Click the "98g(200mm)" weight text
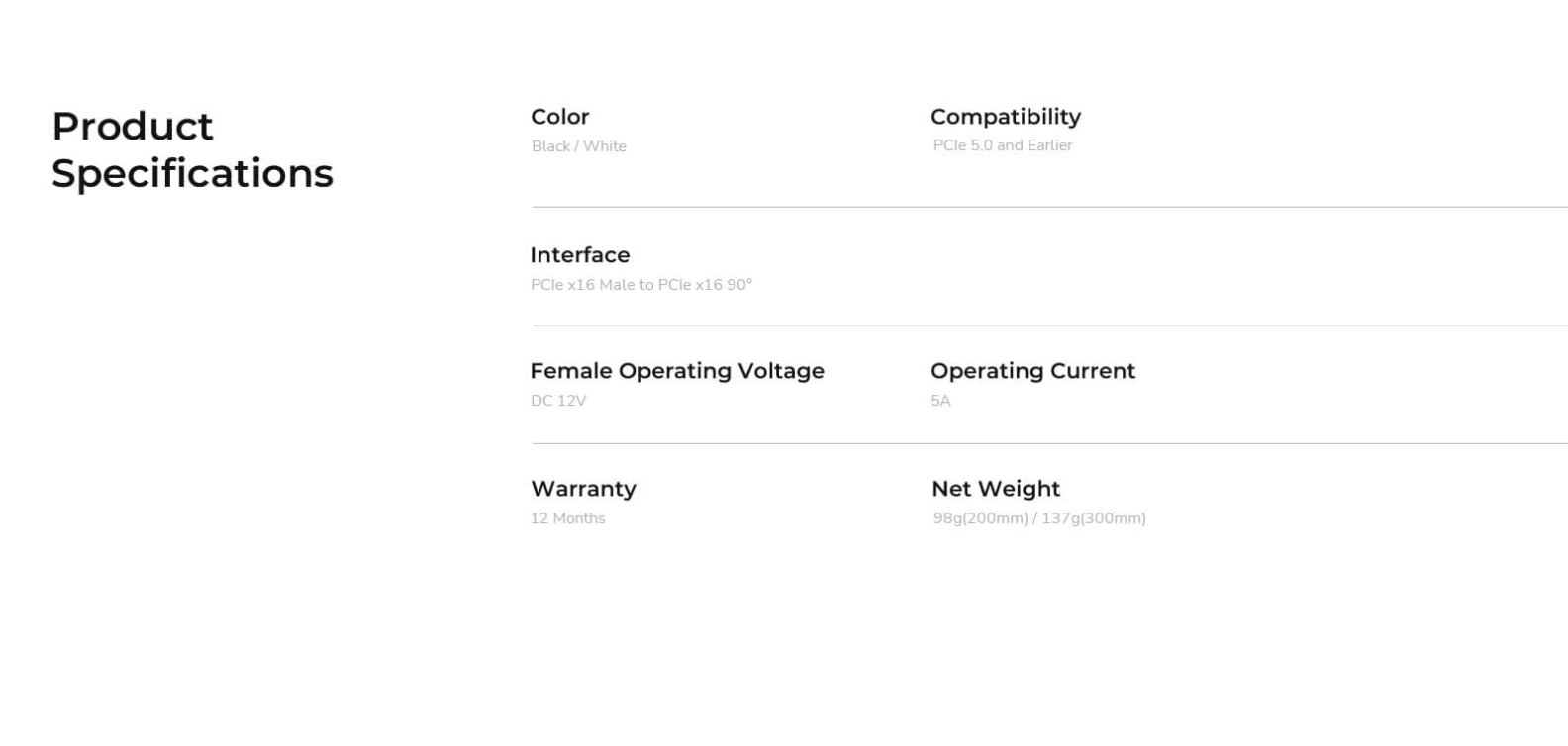Viewport: 1568px width, 746px height. (x=980, y=518)
